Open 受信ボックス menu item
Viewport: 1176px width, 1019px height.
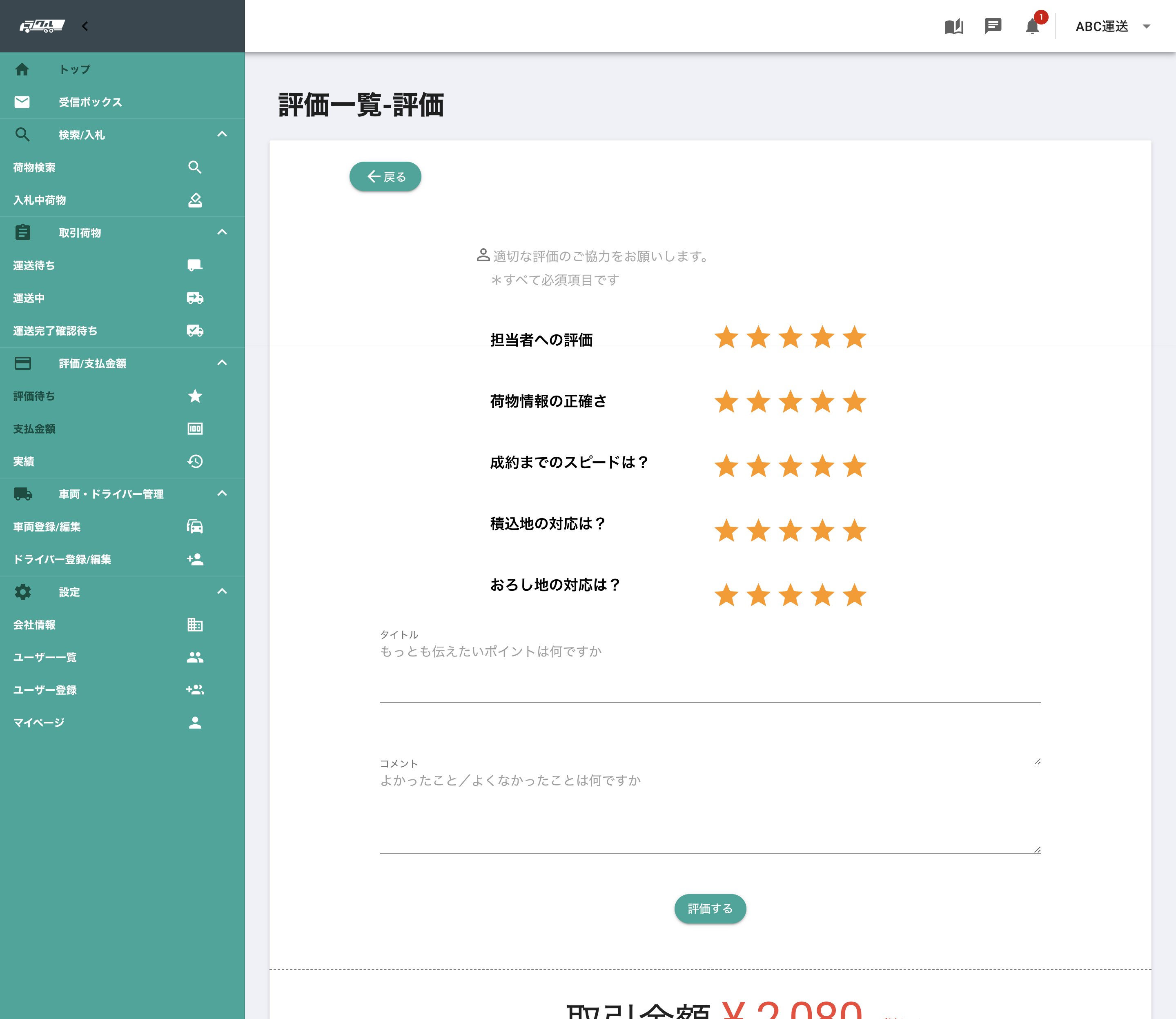(90, 102)
